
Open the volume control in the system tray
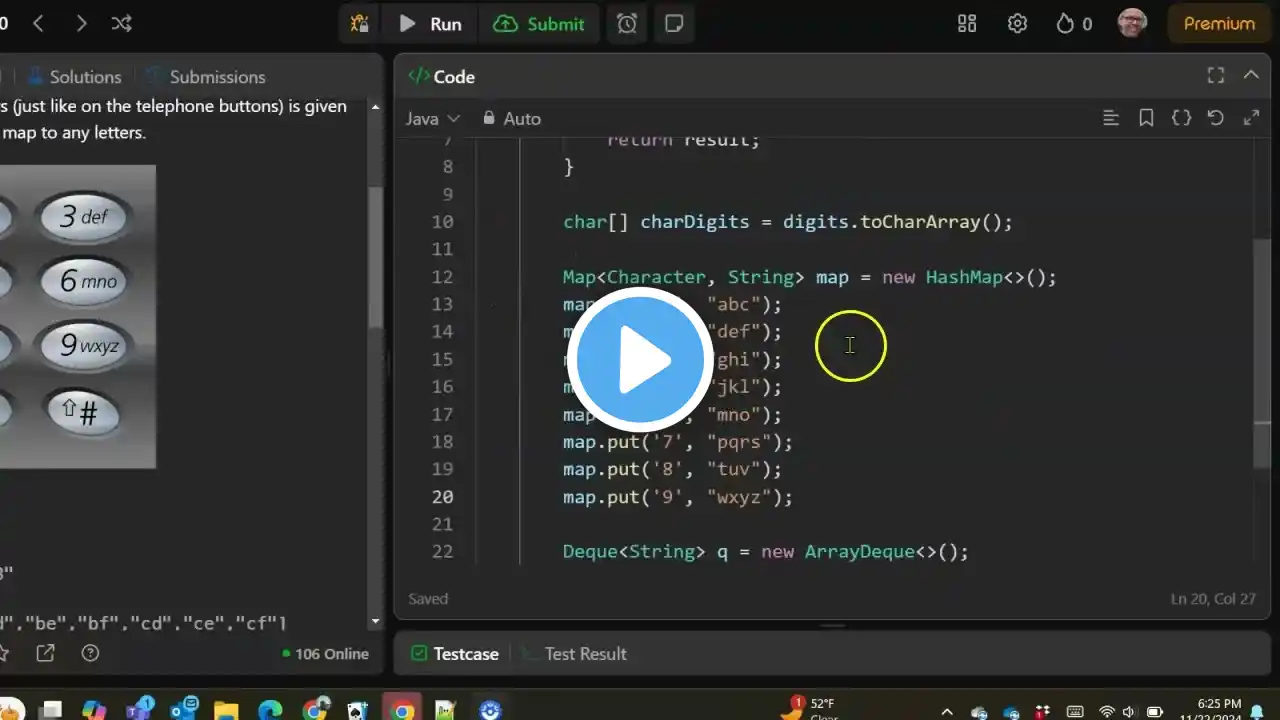point(1129,712)
